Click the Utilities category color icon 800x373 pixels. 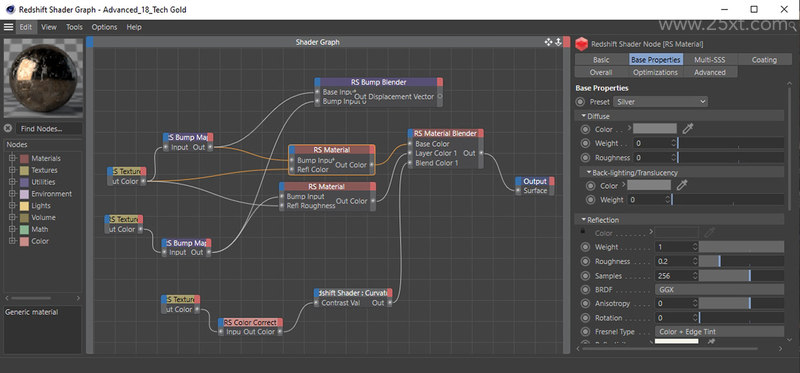[x=24, y=182]
